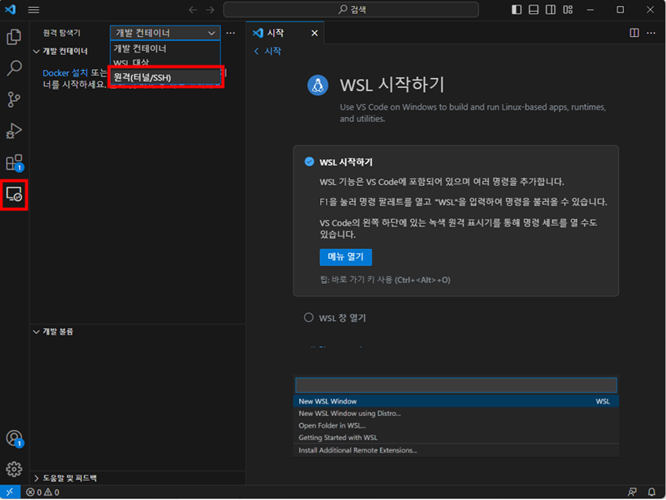Open the Accounts icon

[x=14, y=438]
